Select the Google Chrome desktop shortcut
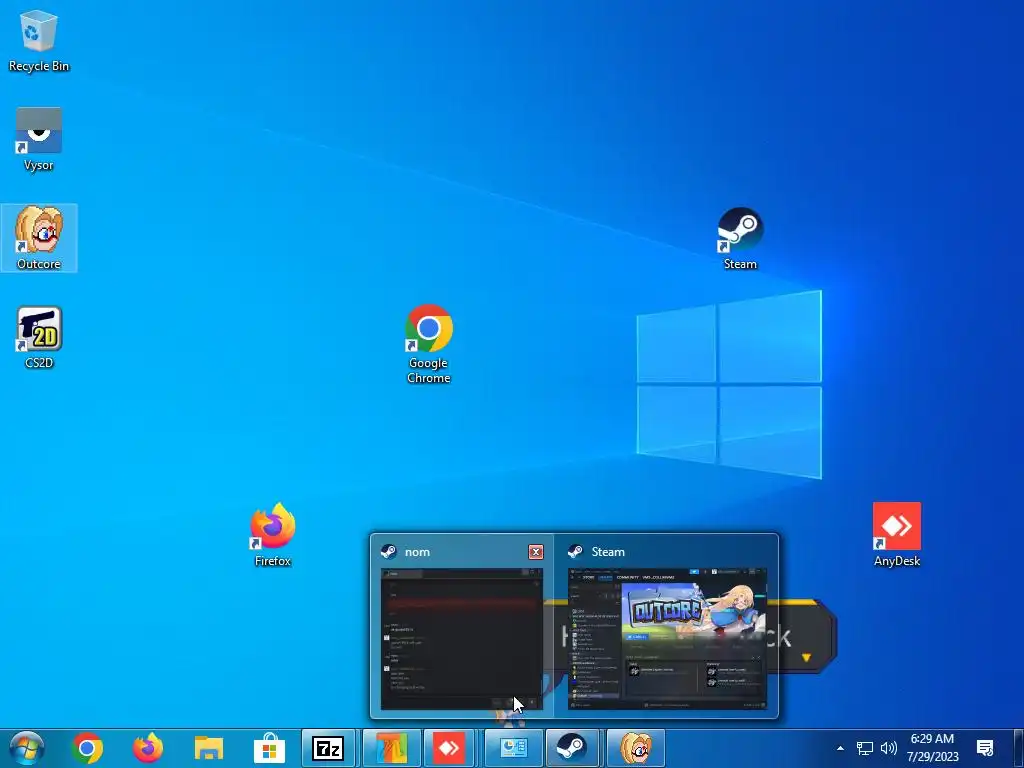This screenshot has height=768, width=1024. (428, 344)
